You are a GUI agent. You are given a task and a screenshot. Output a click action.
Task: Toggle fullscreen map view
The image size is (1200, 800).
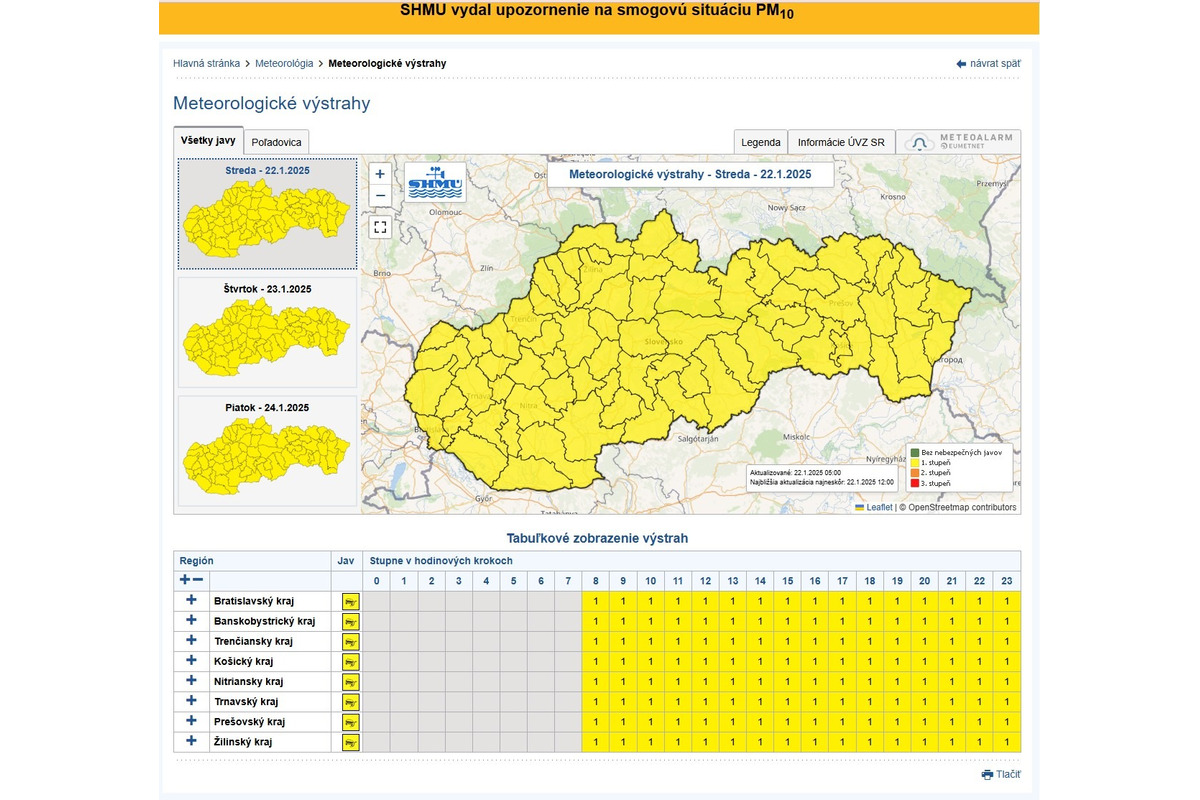pos(380,227)
